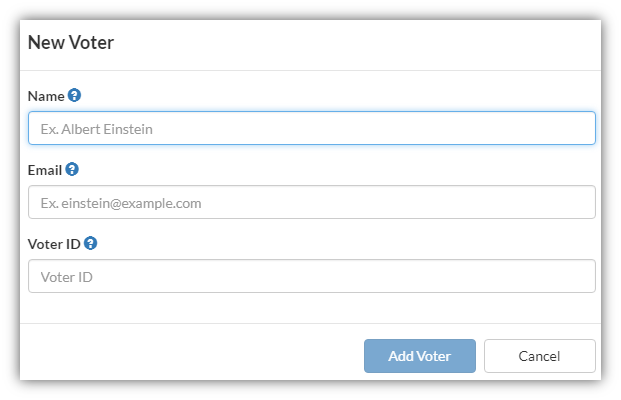Submit the form with Add Voter

click(420, 356)
